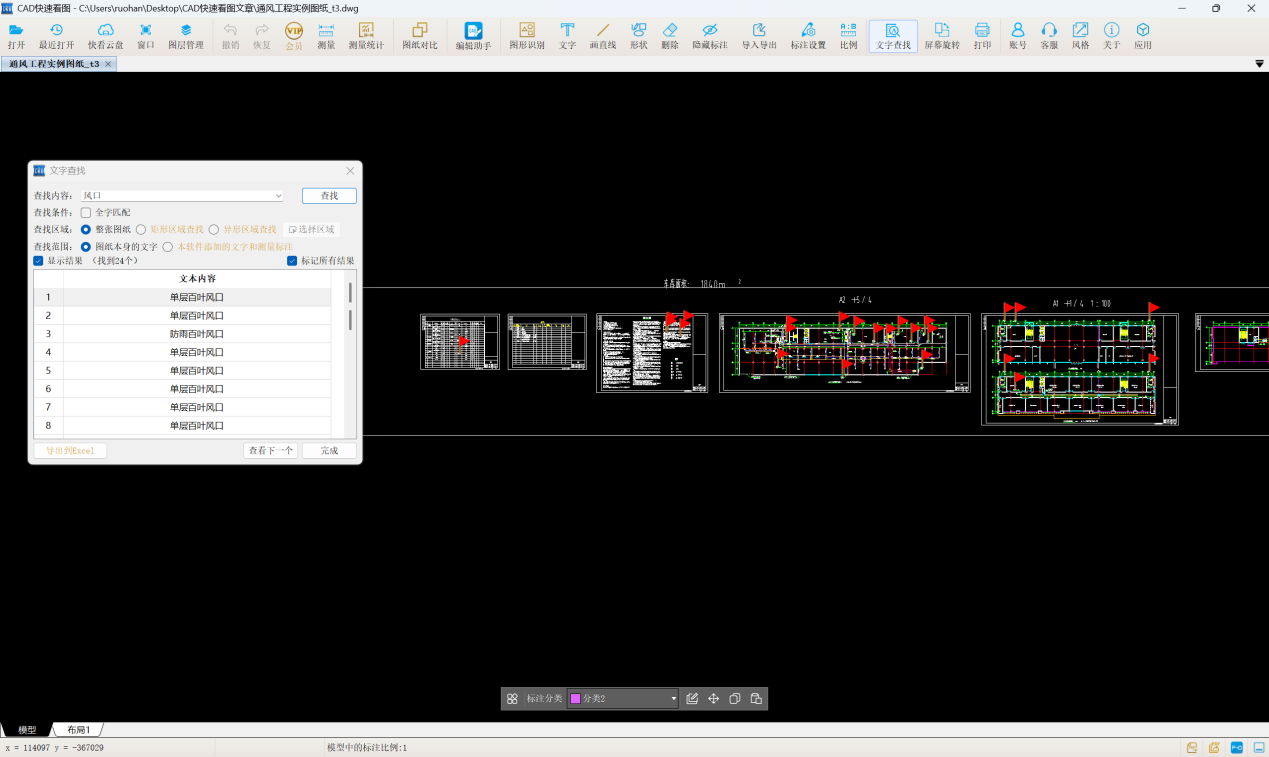The width and height of the screenshot is (1269, 757).
Task: Open the 分类2 annotation category dropdown
Action: coord(673,699)
